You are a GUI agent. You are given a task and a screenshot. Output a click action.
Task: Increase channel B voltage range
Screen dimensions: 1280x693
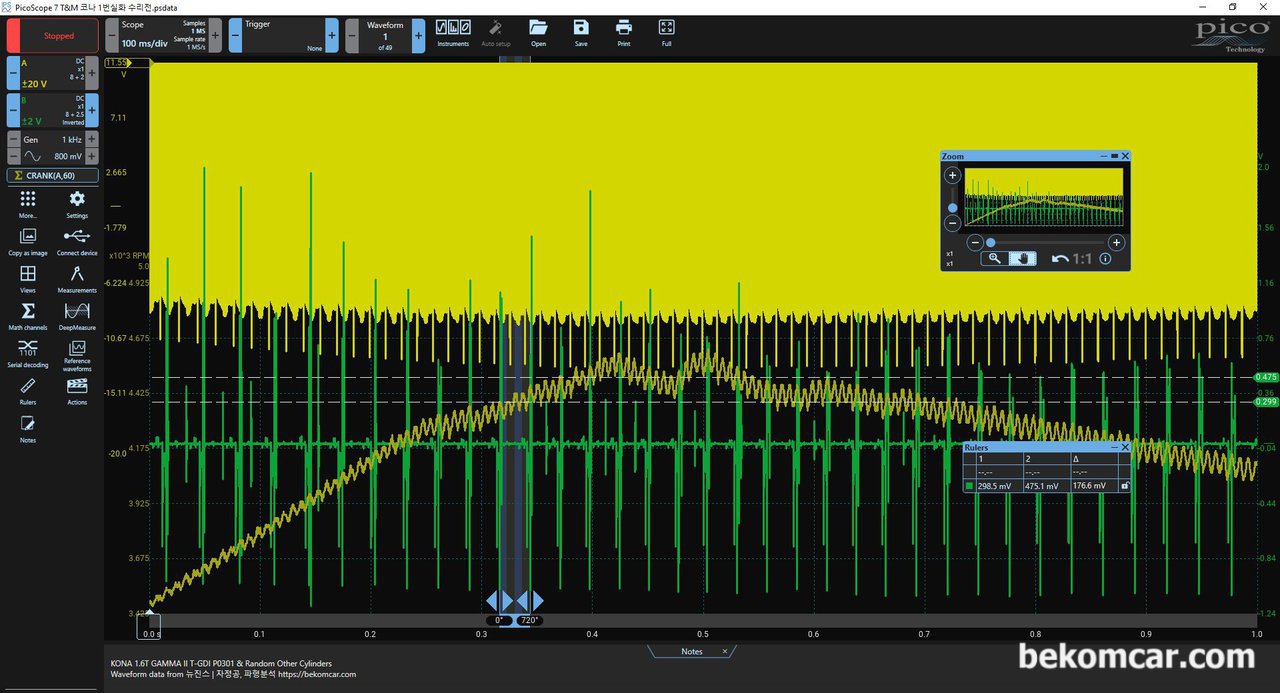[92, 110]
